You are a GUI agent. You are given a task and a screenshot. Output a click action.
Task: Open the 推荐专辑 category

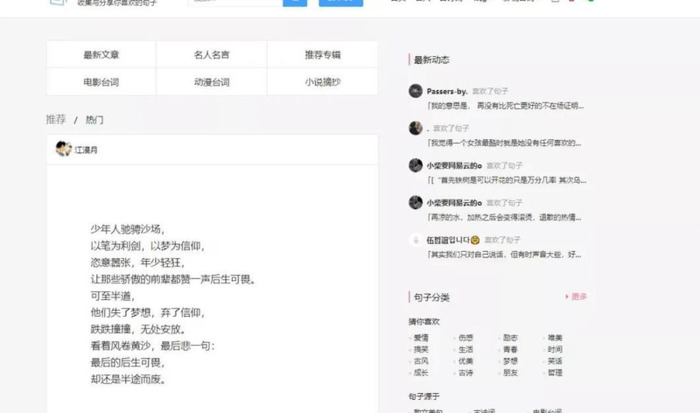pyautogui.click(x=322, y=54)
